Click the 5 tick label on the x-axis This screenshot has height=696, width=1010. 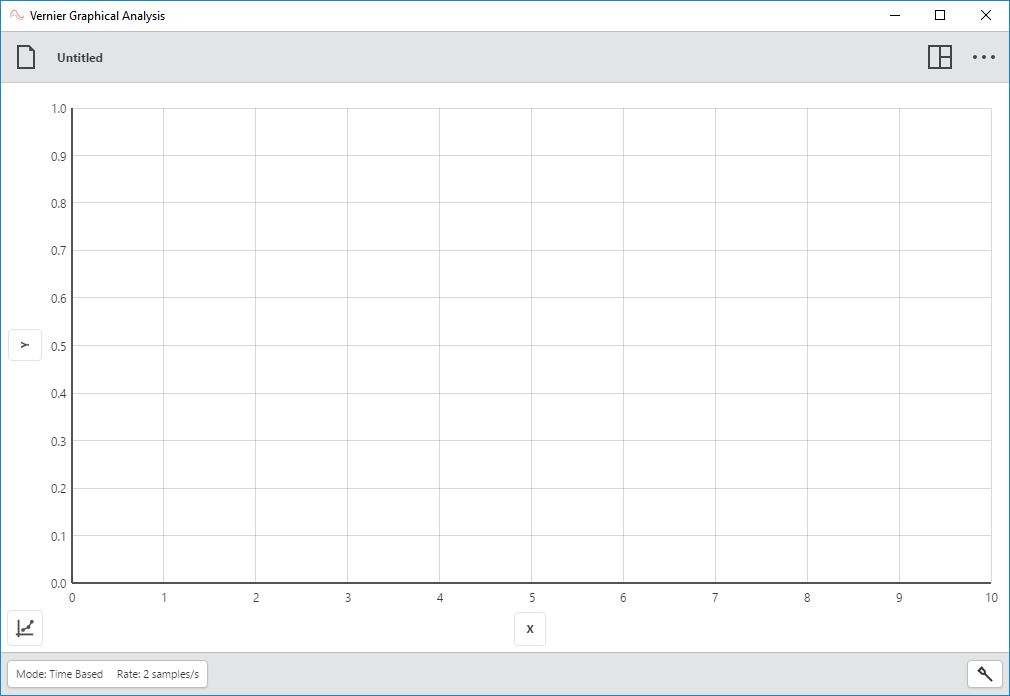coord(531,597)
